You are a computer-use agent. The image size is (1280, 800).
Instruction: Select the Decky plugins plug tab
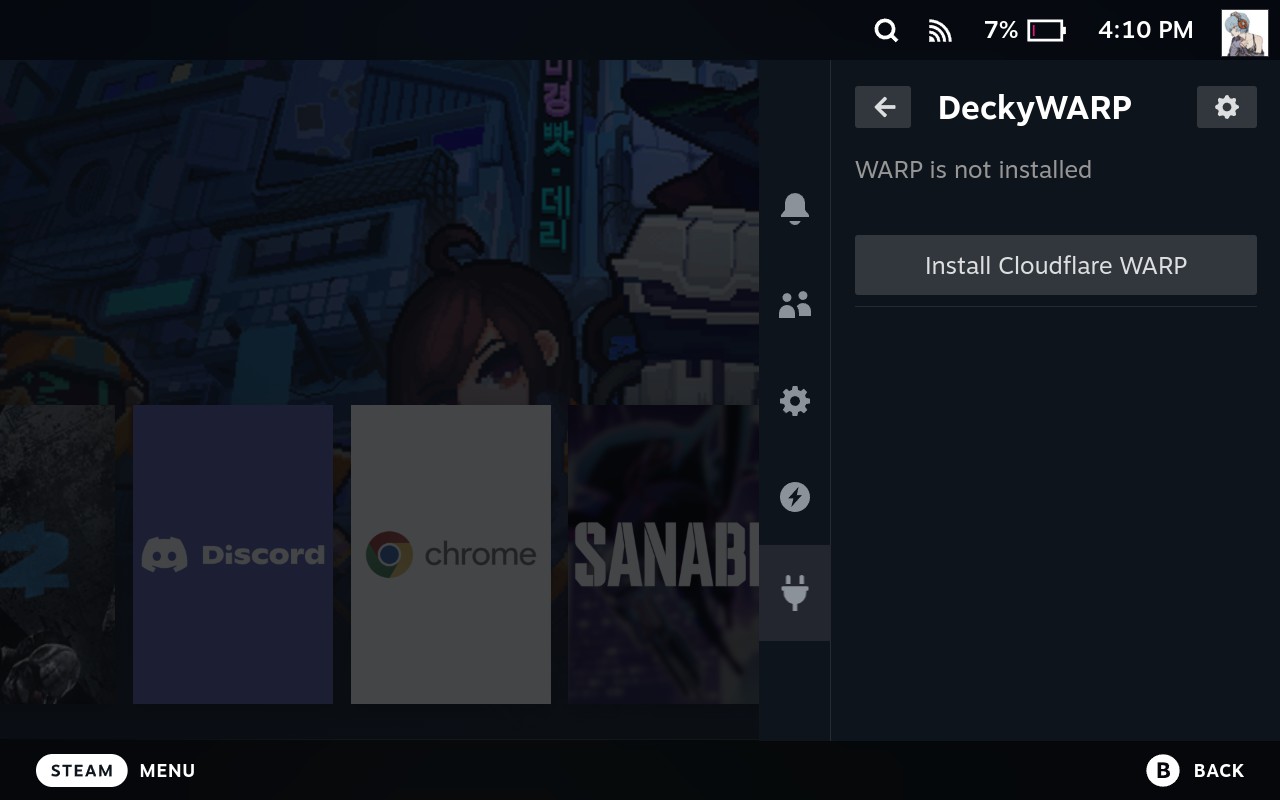[x=795, y=593]
